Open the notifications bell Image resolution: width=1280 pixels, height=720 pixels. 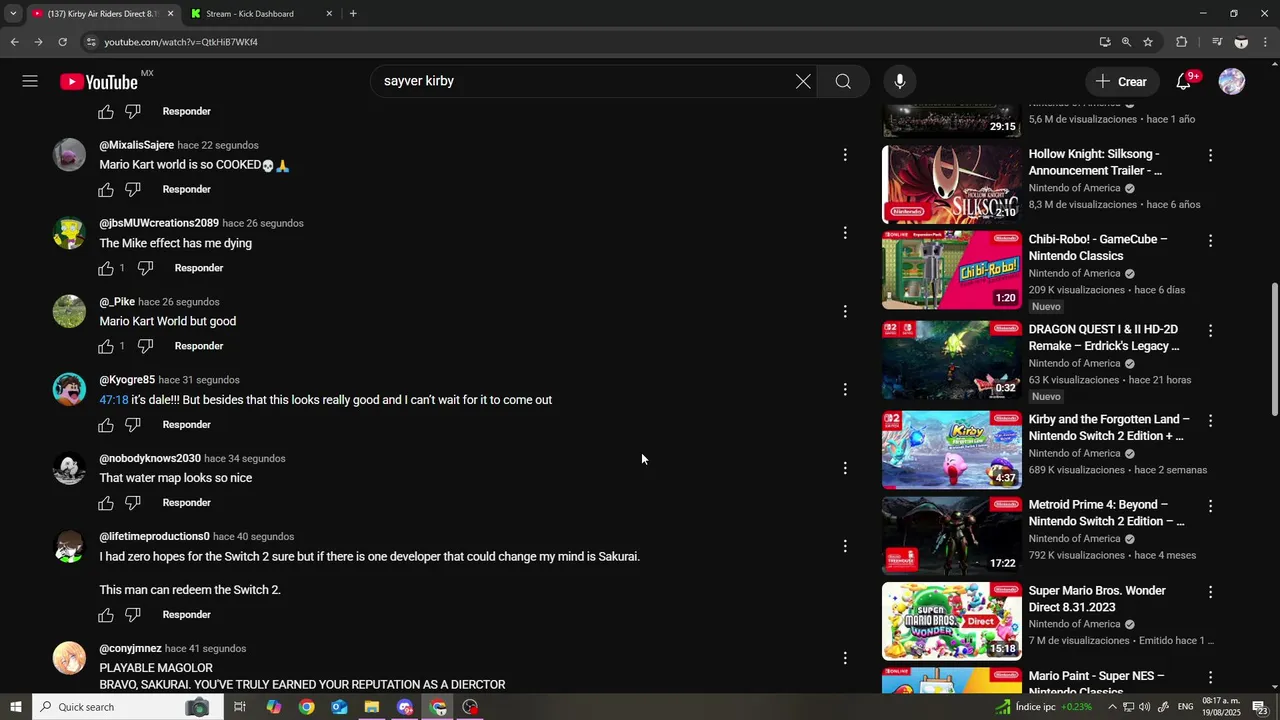(1184, 81)
